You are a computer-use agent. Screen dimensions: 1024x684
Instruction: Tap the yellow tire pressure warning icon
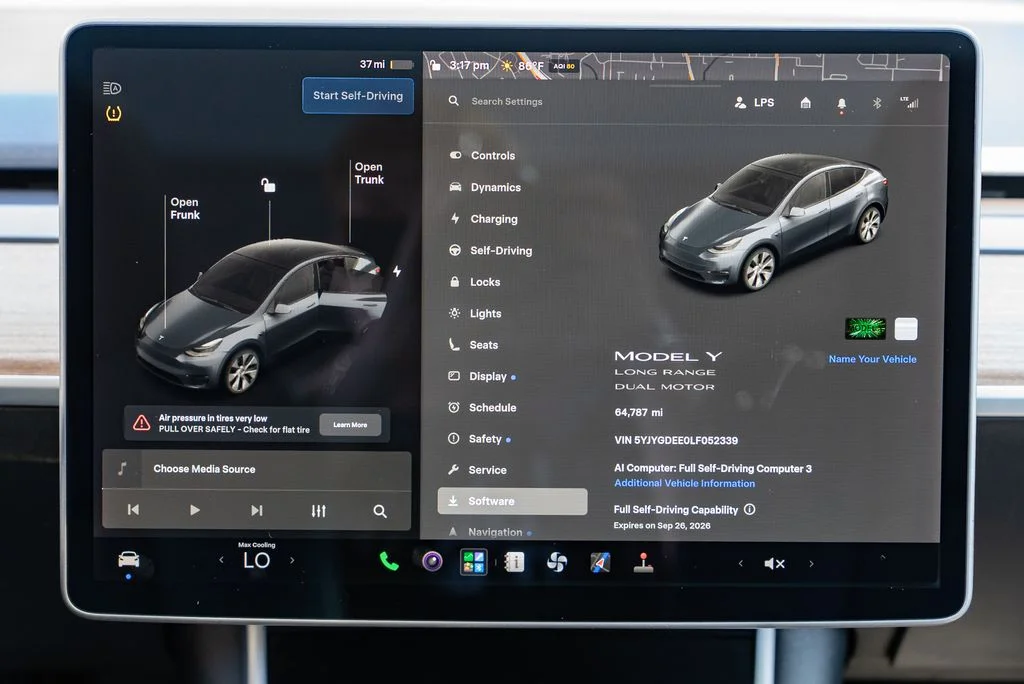114,114
